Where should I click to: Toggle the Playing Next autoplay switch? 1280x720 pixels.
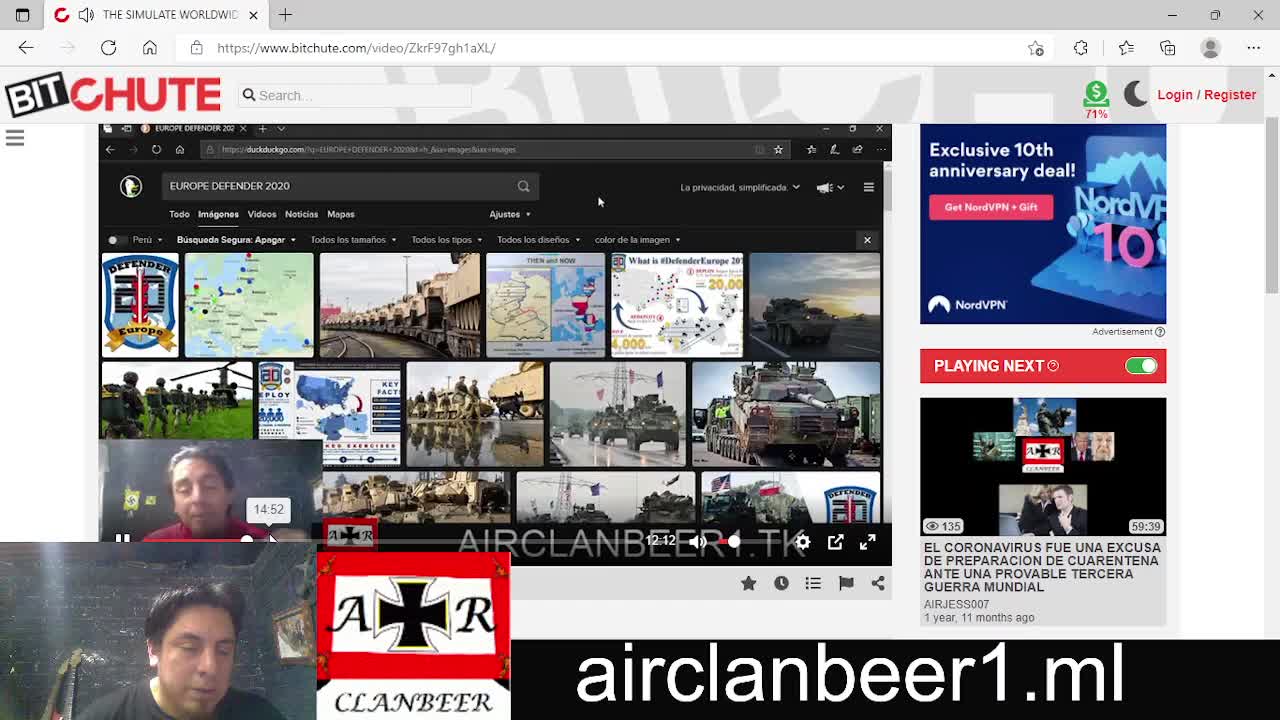1141,366
